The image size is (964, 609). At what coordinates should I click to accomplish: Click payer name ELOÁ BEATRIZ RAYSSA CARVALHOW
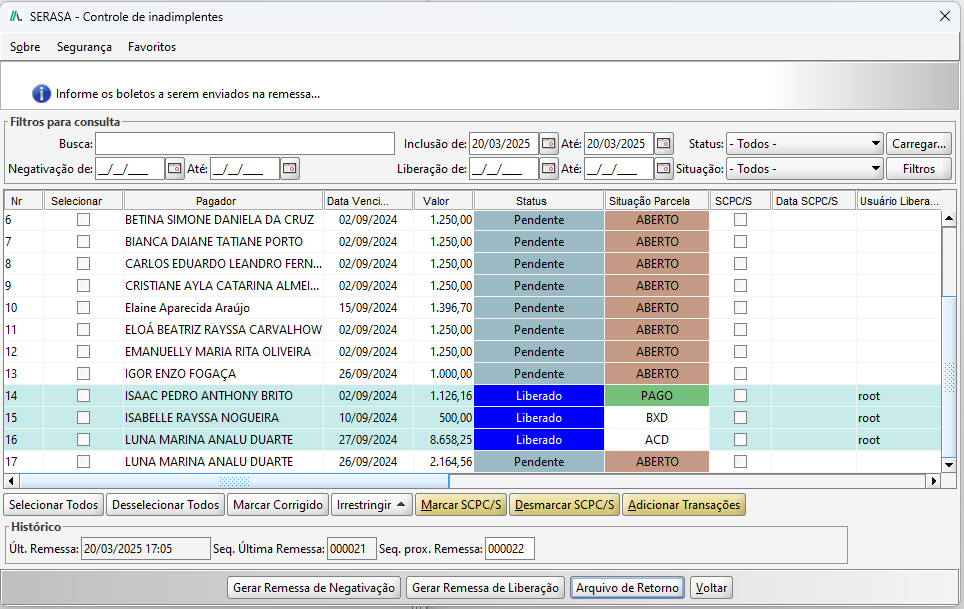(x=223, y=330)
